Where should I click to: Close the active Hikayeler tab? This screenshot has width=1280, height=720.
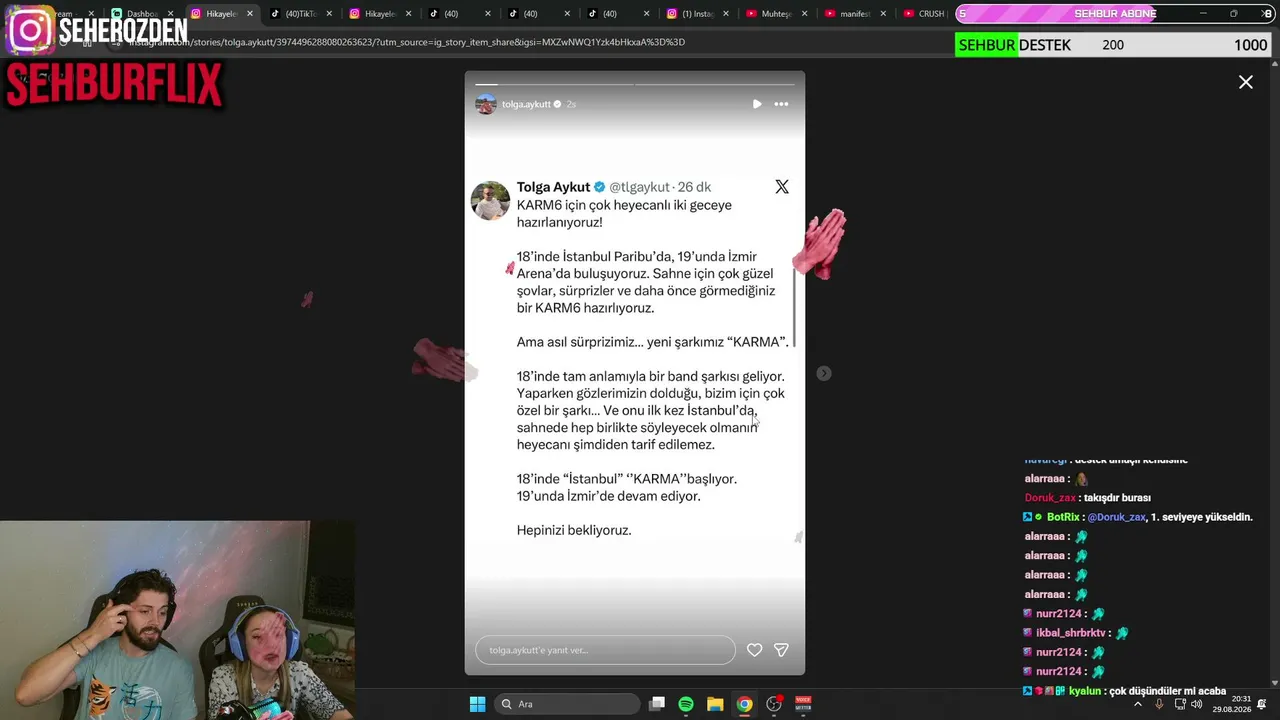(x=249, y=14)
